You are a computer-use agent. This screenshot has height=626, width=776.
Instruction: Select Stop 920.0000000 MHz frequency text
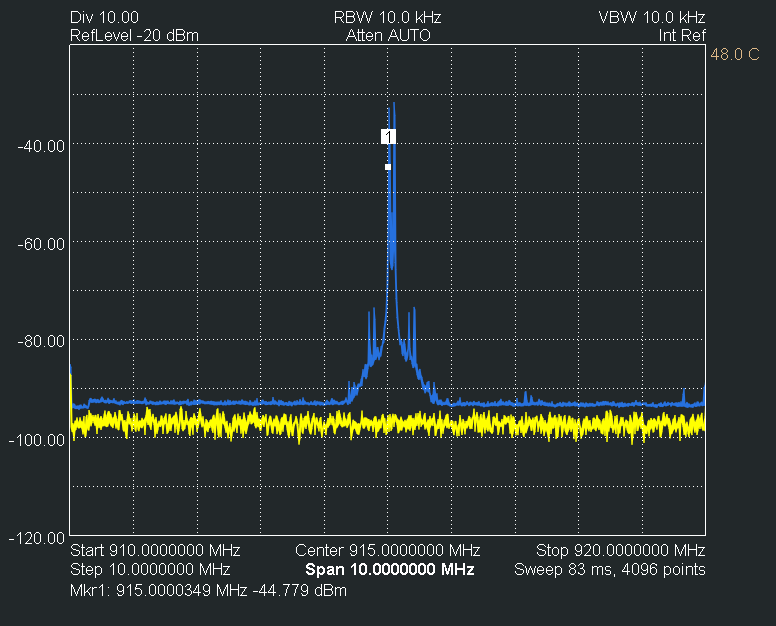coord(621,550)
